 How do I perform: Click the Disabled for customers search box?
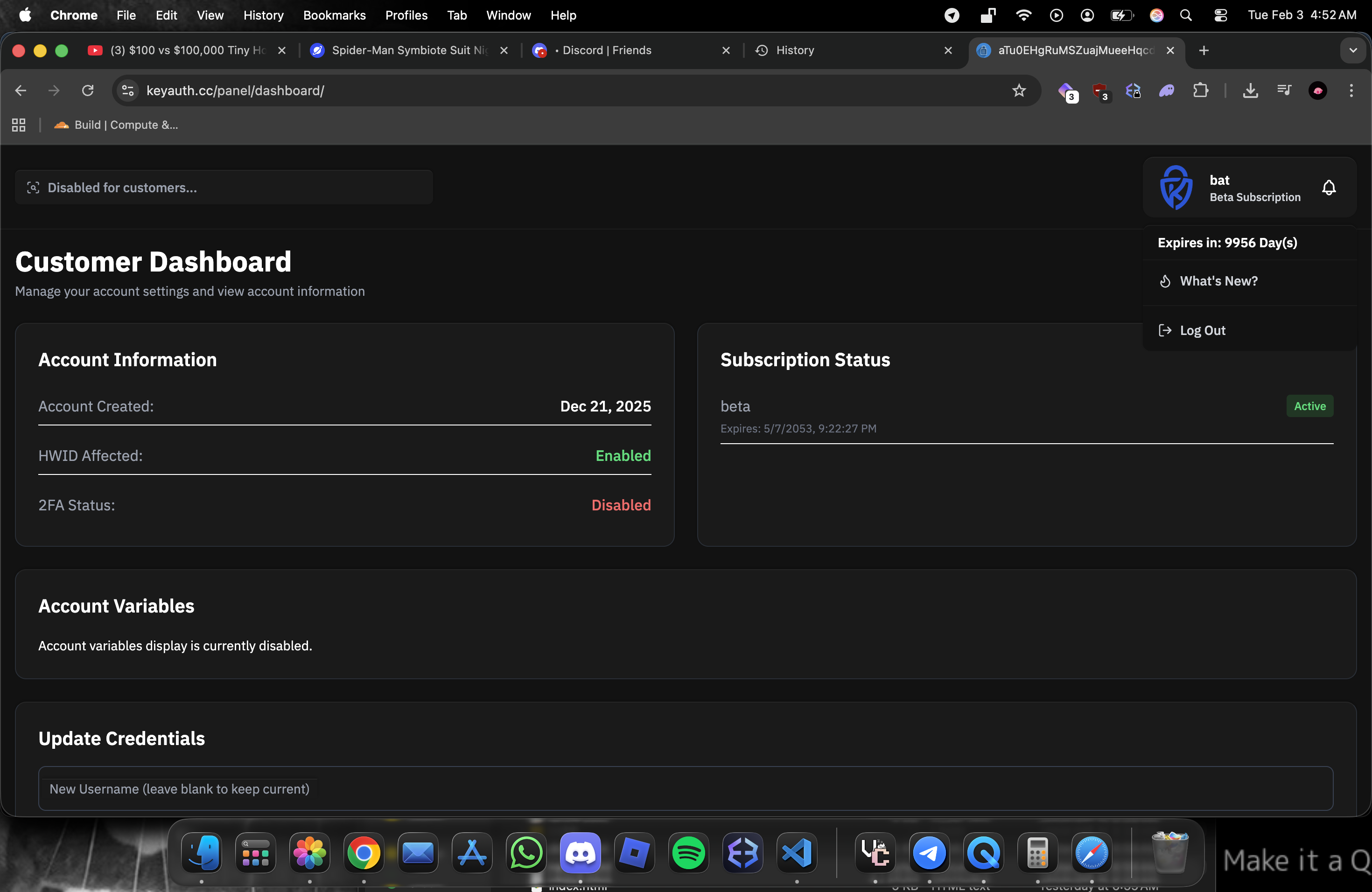[224, 188]
